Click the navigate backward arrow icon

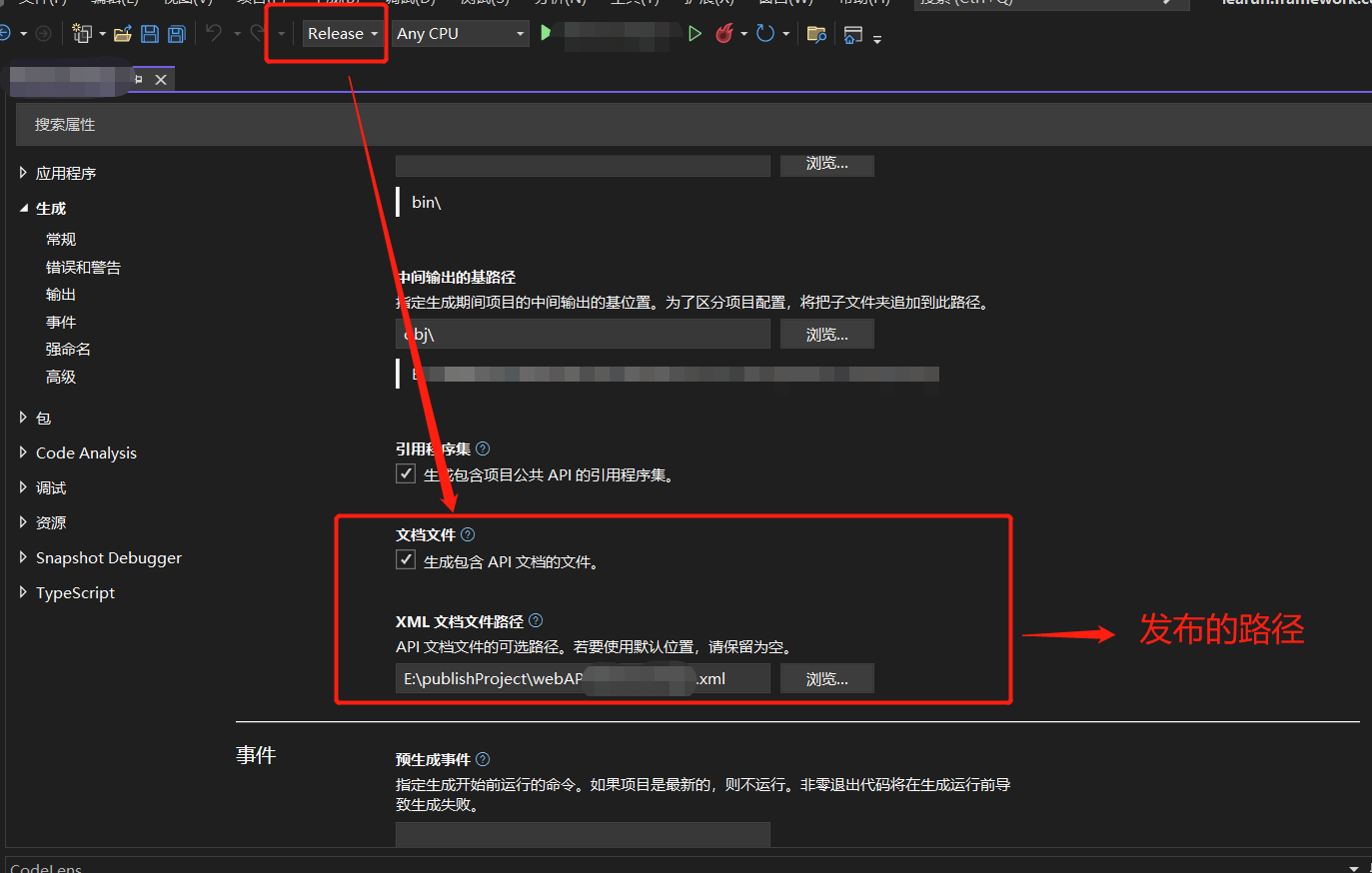4,34
